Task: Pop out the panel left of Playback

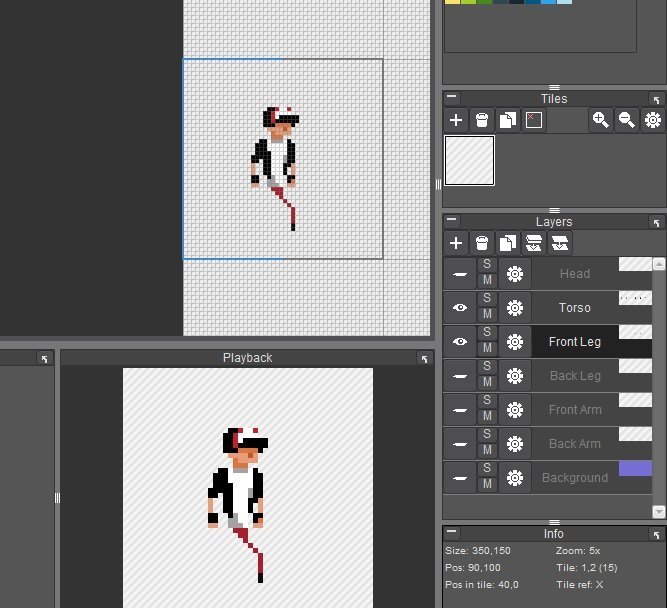Action: (x=45, y=359)
